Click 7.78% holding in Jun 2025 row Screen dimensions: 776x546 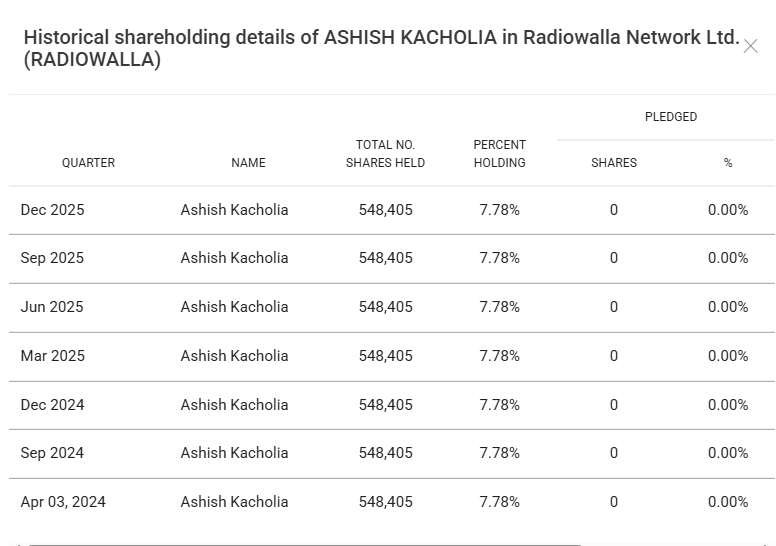(499, 307)
